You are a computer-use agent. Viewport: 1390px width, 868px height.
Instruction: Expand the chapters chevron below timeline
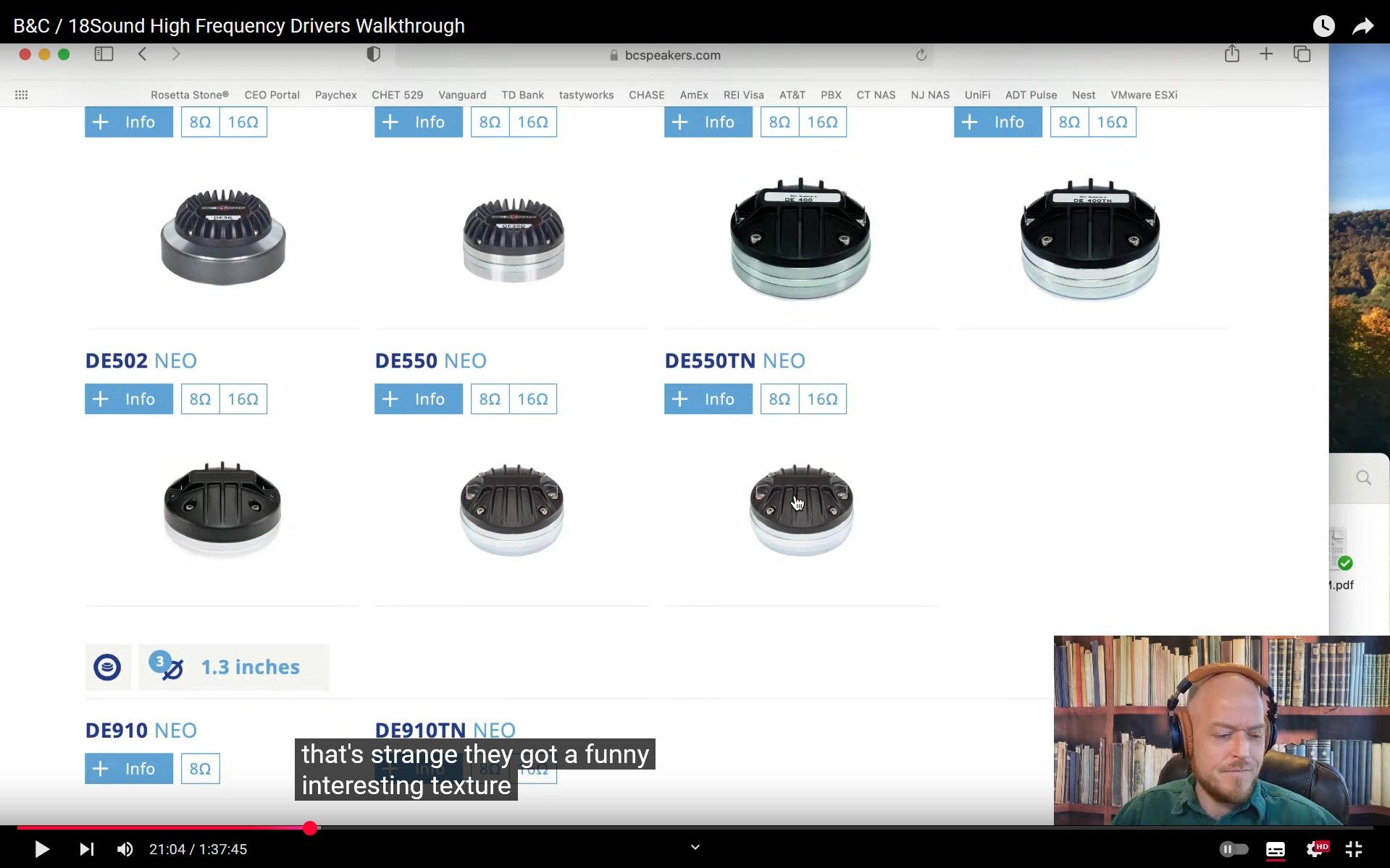pos(695,847)
